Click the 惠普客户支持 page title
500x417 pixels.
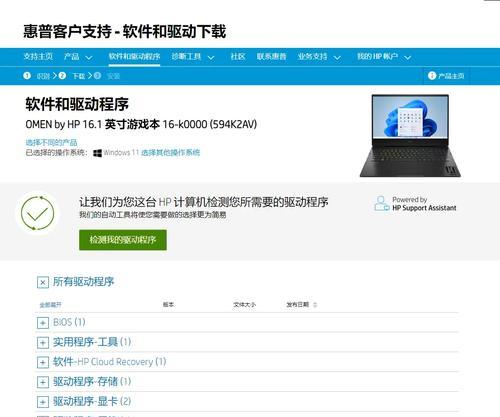coord(125,32)
